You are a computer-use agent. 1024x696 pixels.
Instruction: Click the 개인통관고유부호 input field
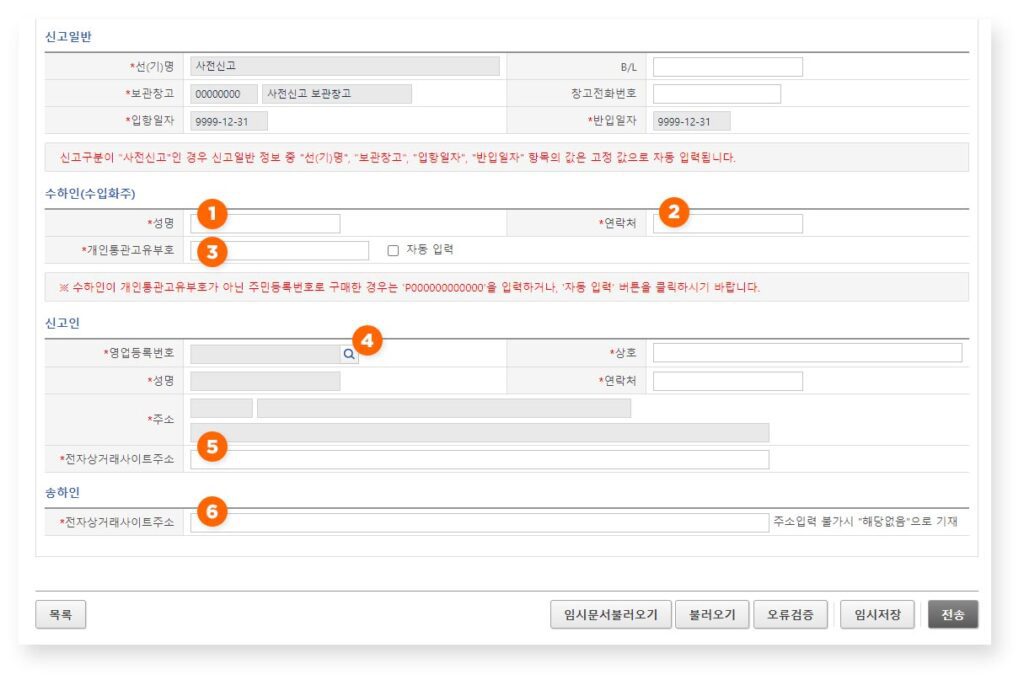[280, 250]
